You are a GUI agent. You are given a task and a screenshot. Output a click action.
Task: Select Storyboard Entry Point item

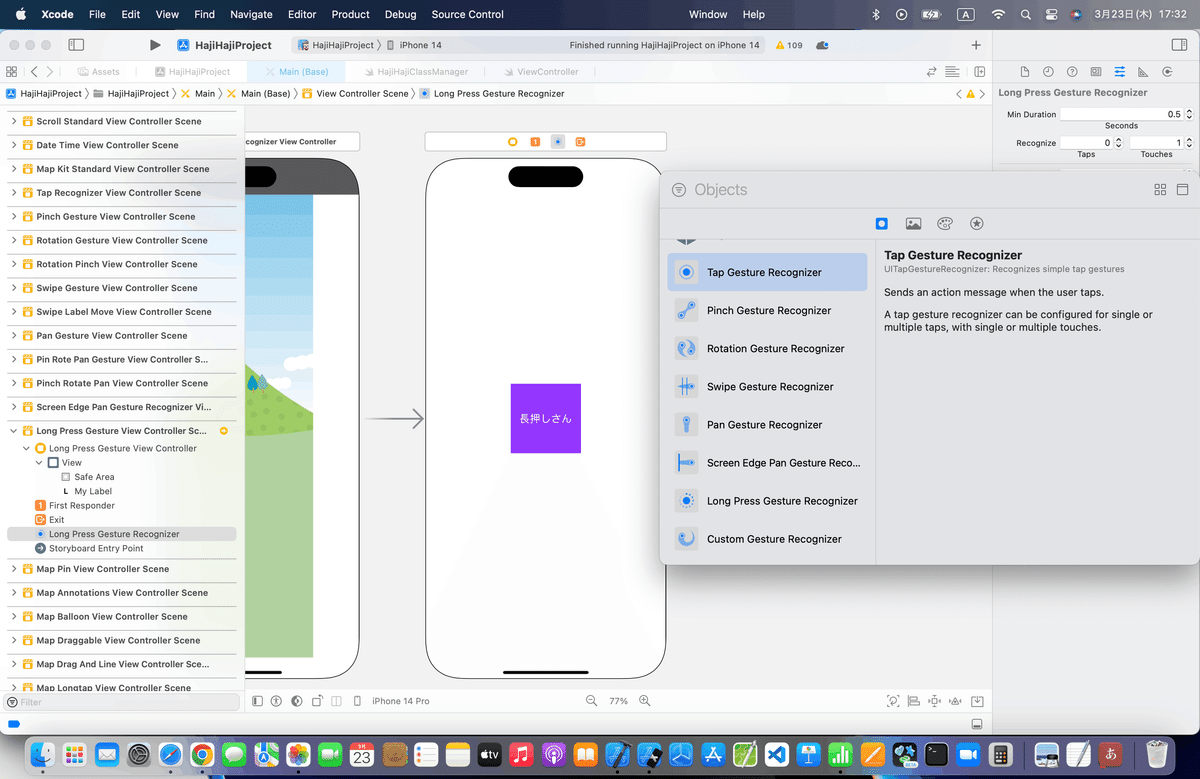96,548
